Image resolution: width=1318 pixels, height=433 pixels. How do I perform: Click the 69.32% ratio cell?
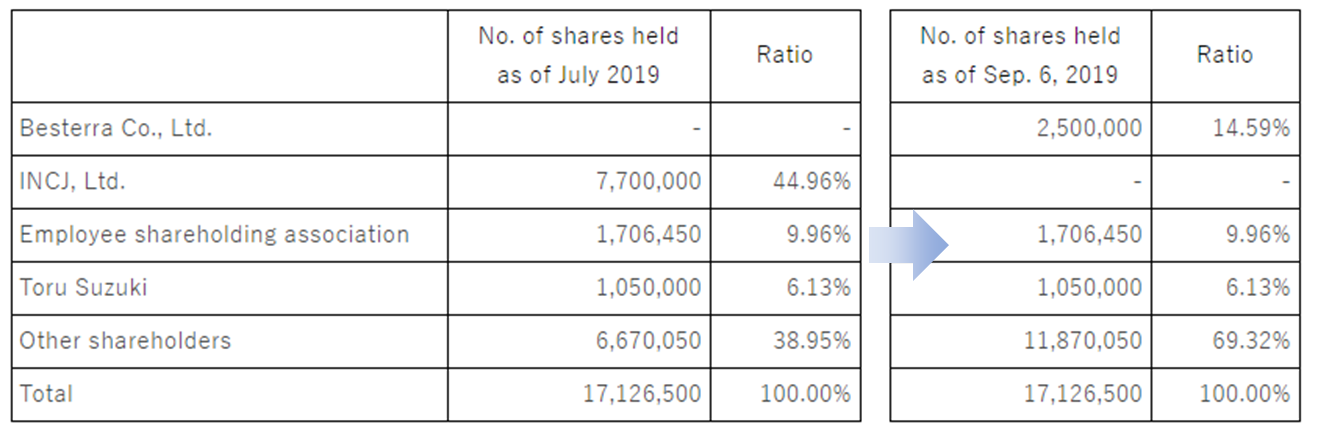(x=1258, y=341)
